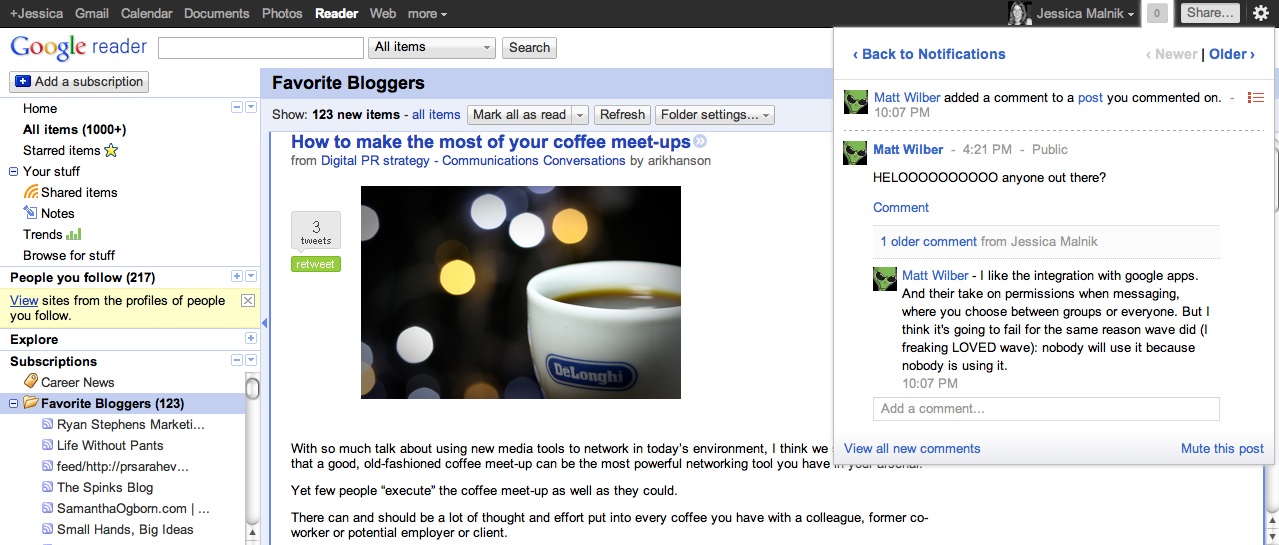
Task: Collapse the Your stuff section
Action: [14, 171]
